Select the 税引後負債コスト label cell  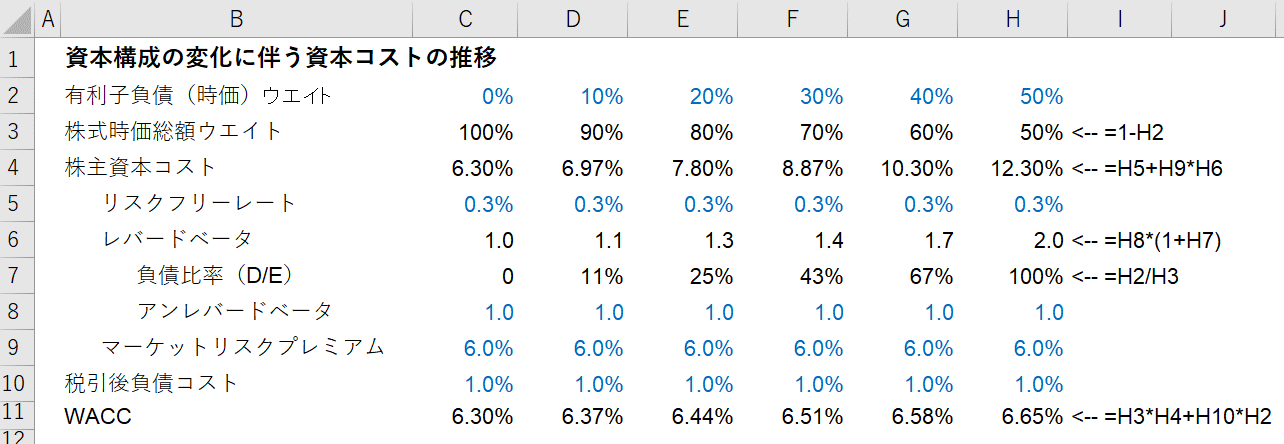click(x=151, y=382)
